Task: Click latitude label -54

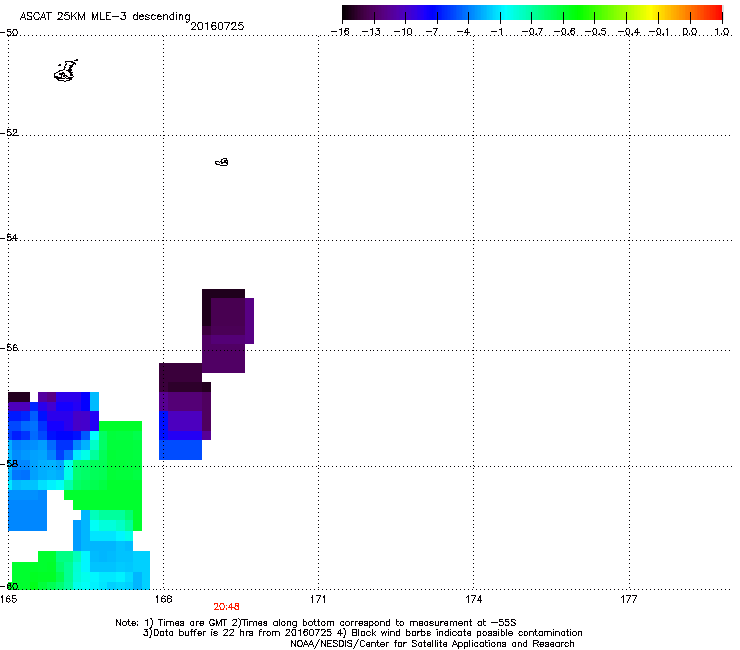Action: (x=9, y=237)
